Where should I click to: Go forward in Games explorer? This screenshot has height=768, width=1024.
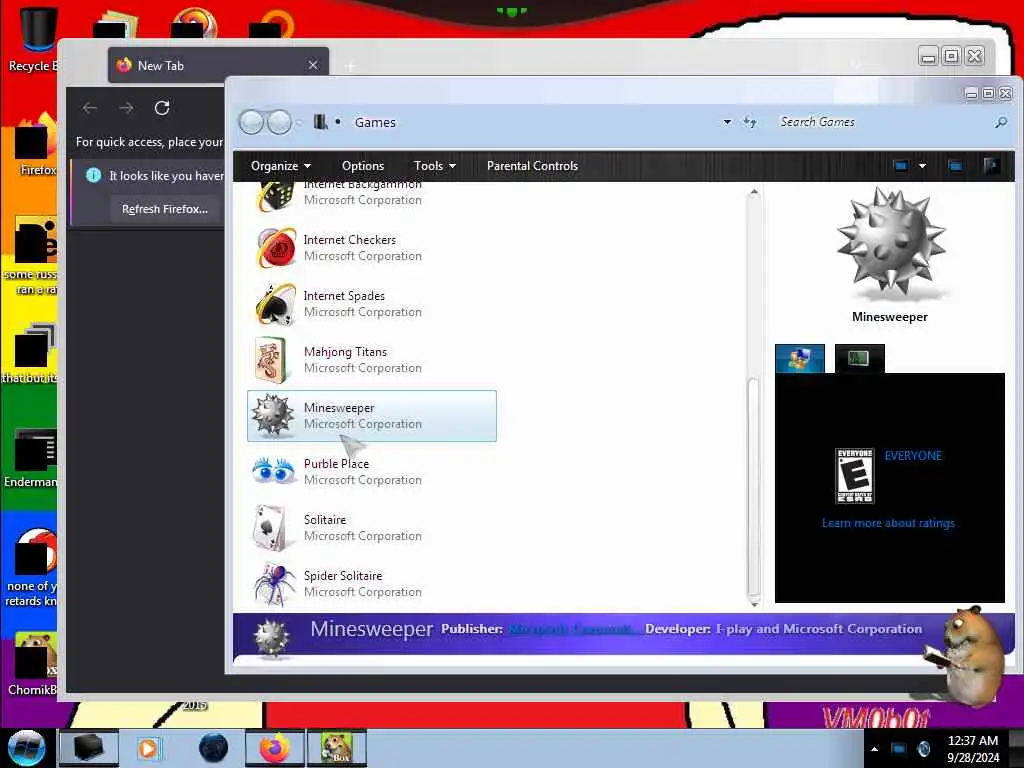coord(280,122)
